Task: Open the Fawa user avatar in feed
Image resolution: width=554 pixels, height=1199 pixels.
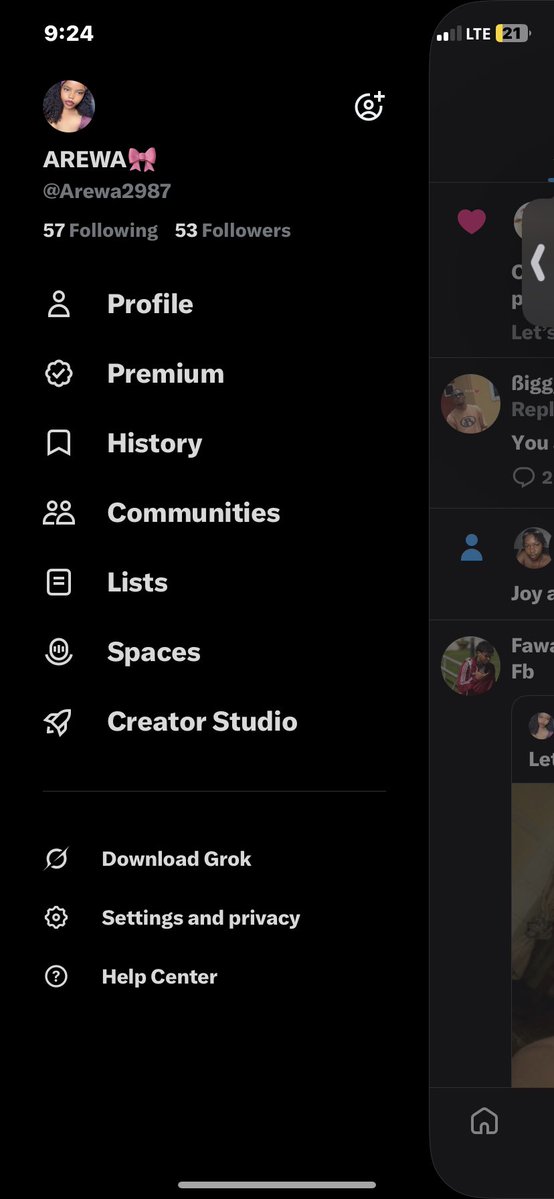Action: click(x=471, y=666)
